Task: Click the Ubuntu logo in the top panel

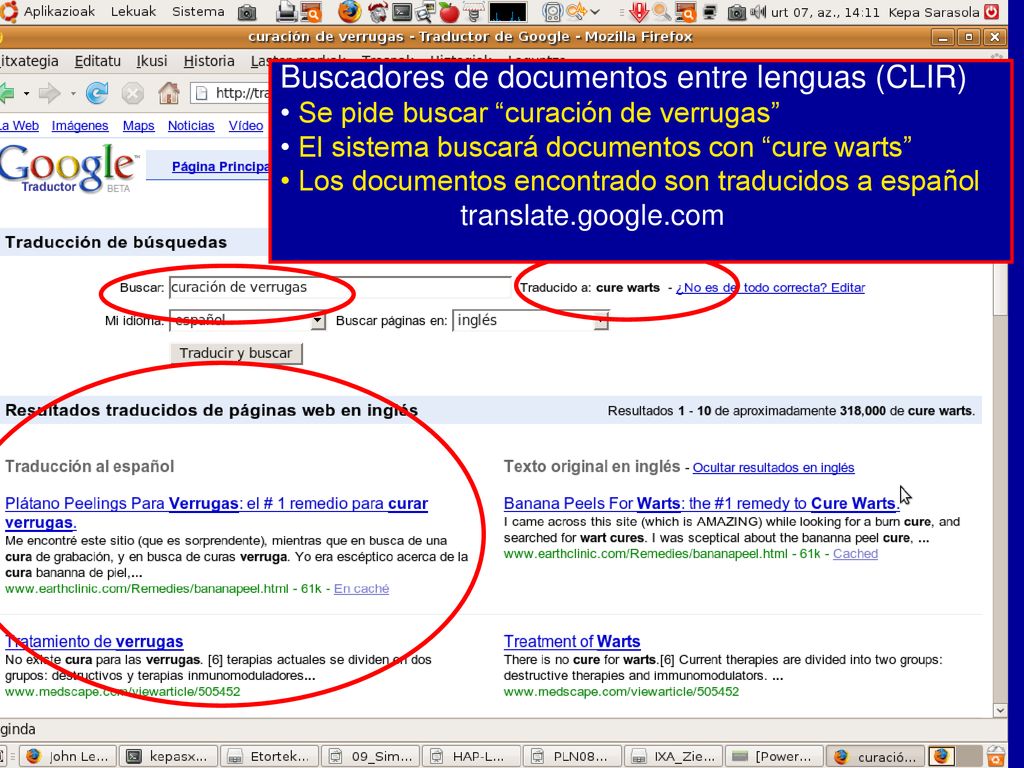Action: (8, 12)
